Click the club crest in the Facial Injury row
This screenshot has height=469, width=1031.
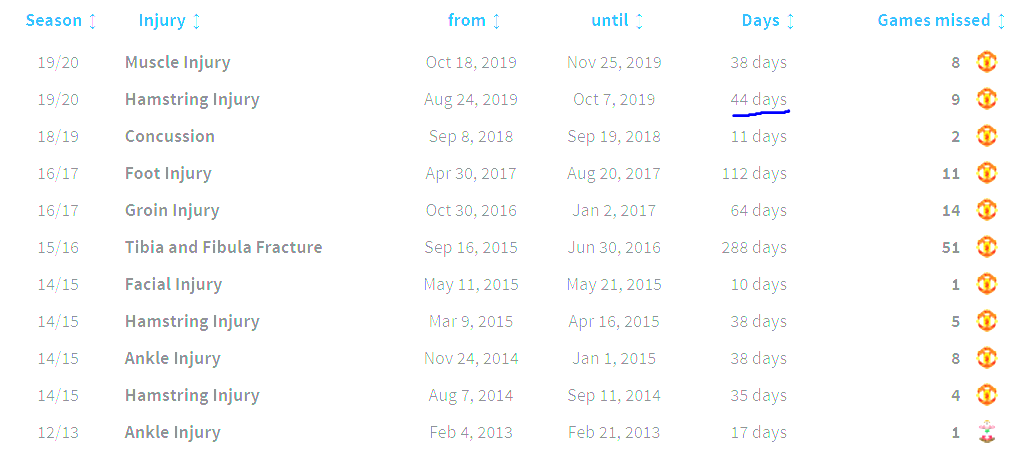coord(986,284)
